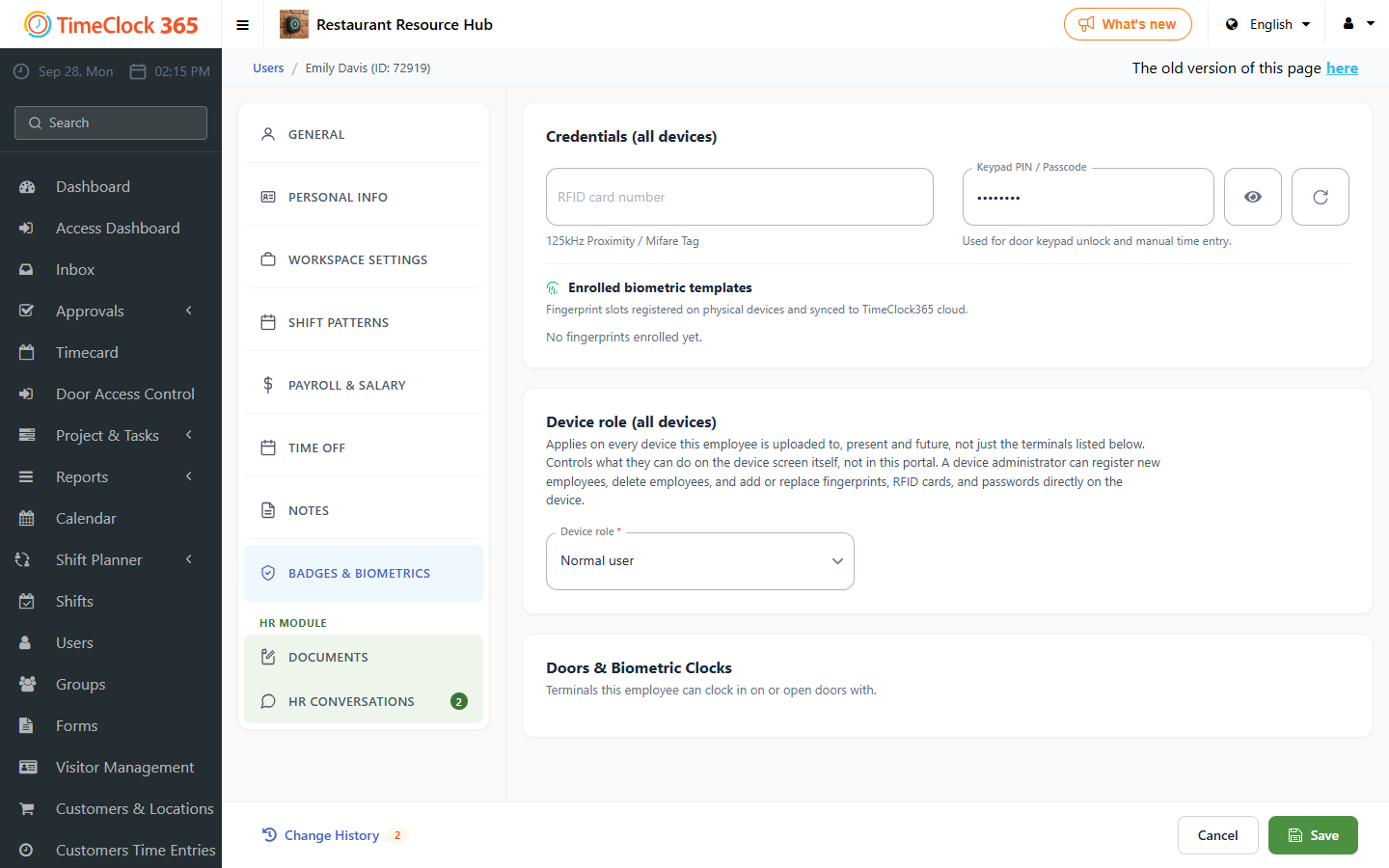Click the TimeClock 365 logo
The image size is (1389, 868).
111,24
